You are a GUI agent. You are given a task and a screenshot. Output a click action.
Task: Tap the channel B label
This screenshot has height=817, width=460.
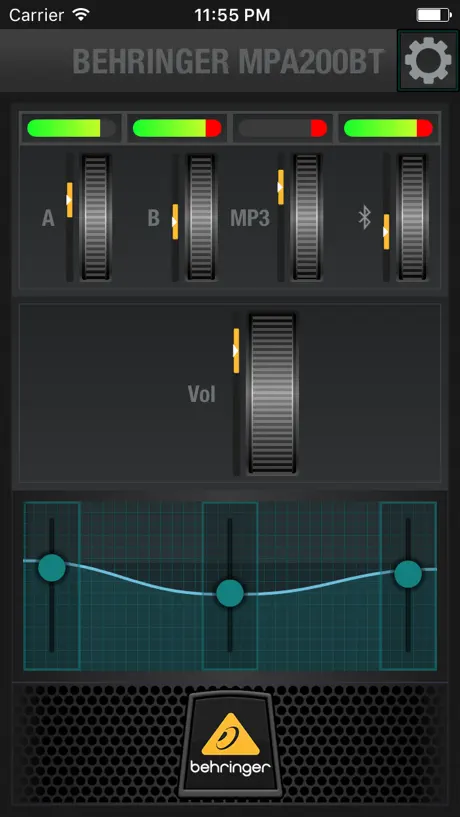pyautogui.click(x=154, y=218)
